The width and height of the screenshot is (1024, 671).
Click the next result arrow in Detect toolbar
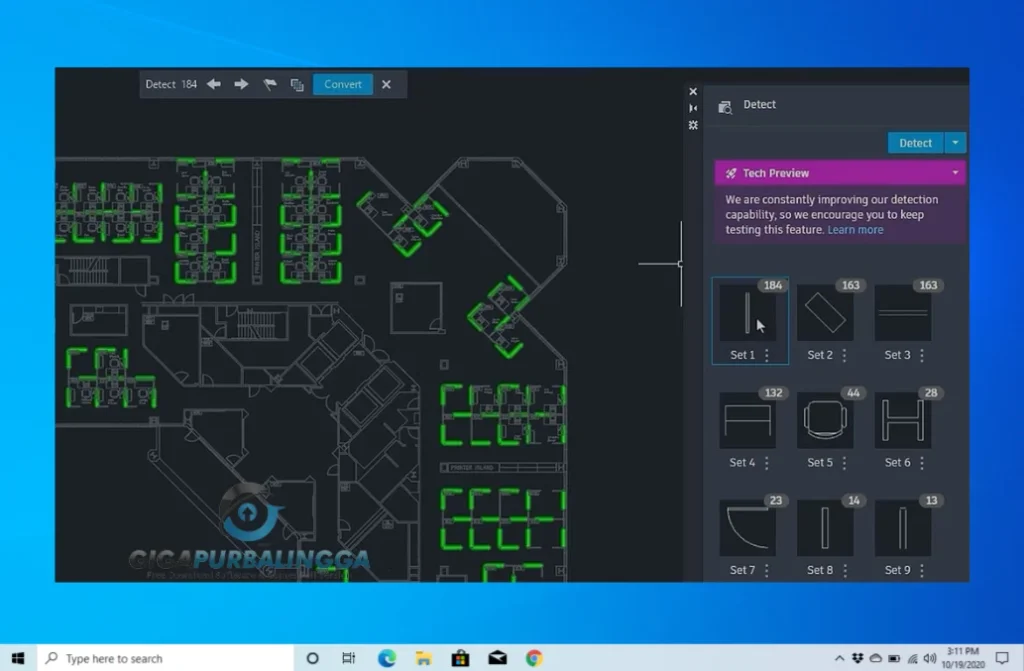click(x=241, y=84)
